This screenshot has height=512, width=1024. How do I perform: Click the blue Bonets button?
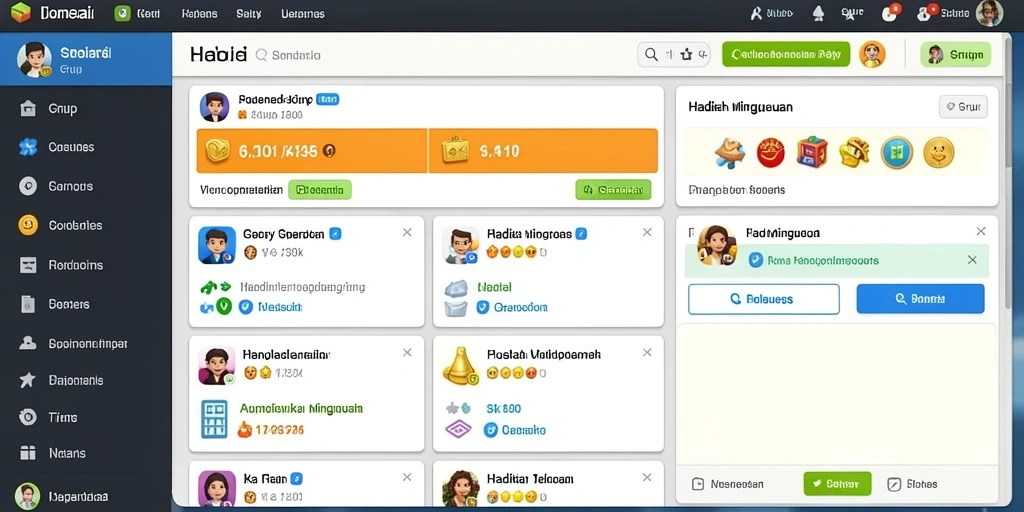[920, 299]
